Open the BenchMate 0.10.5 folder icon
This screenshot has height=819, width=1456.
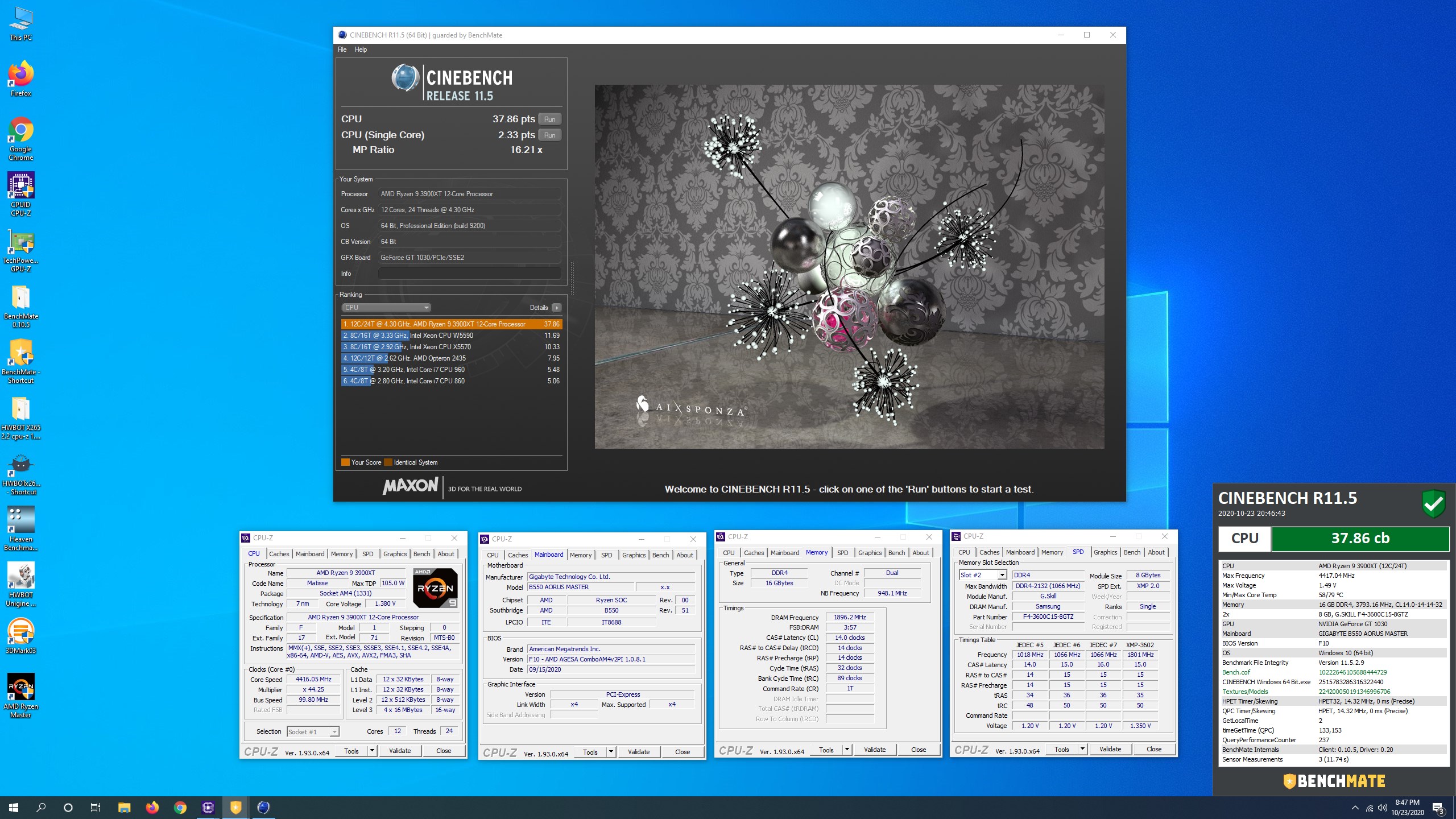pyautogui.click(x=21, y=306)
